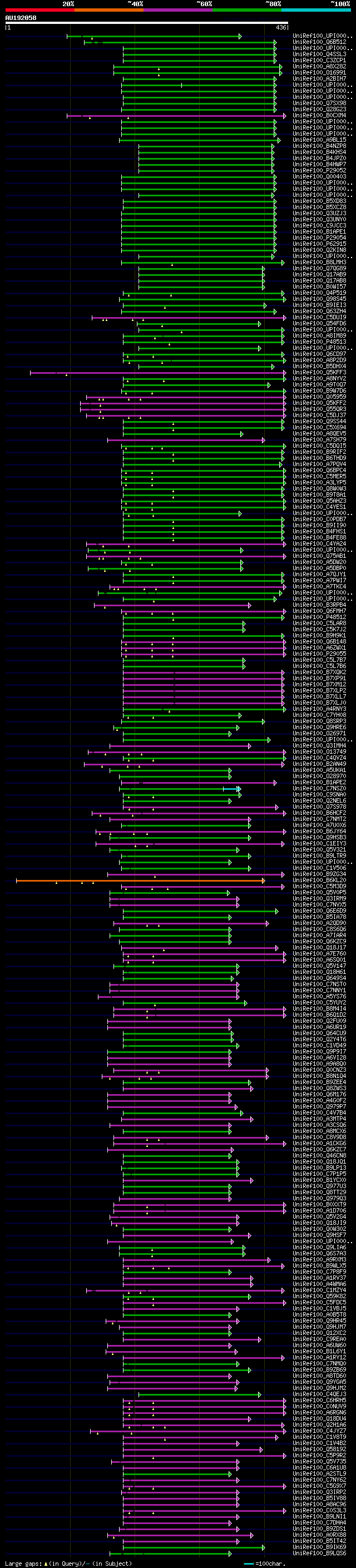Select hit label UniRef100_B4KHS4
356x1568 pixels.
pos(319,152)
